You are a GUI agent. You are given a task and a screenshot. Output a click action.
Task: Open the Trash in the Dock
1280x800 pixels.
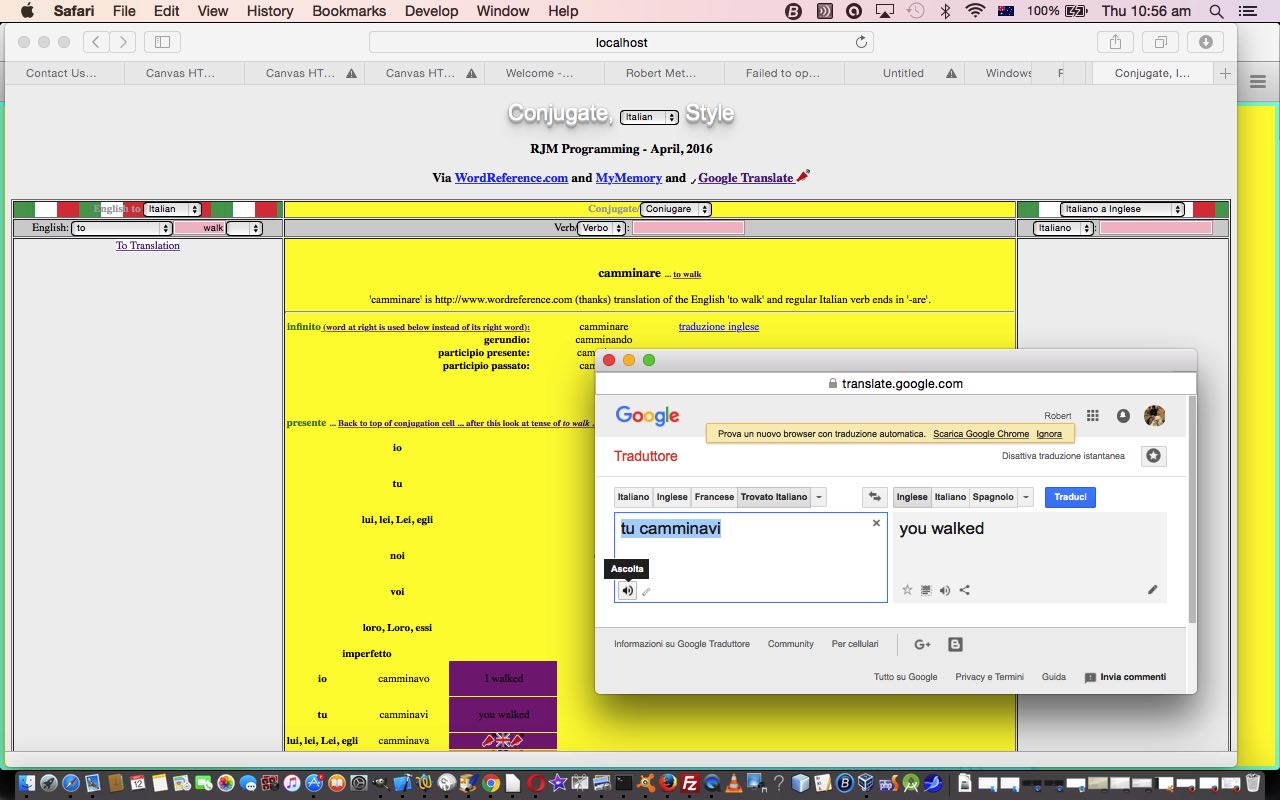point(1252,783)
